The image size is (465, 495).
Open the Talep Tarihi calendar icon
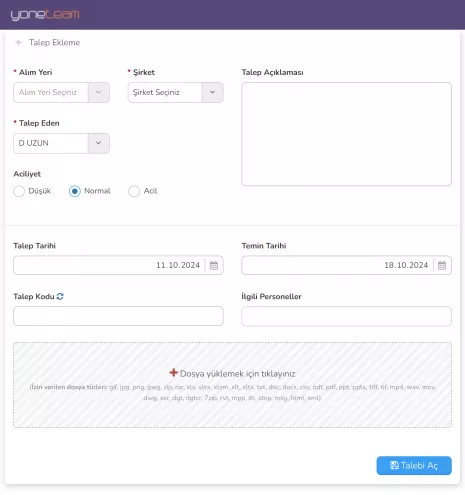[214, 265]
